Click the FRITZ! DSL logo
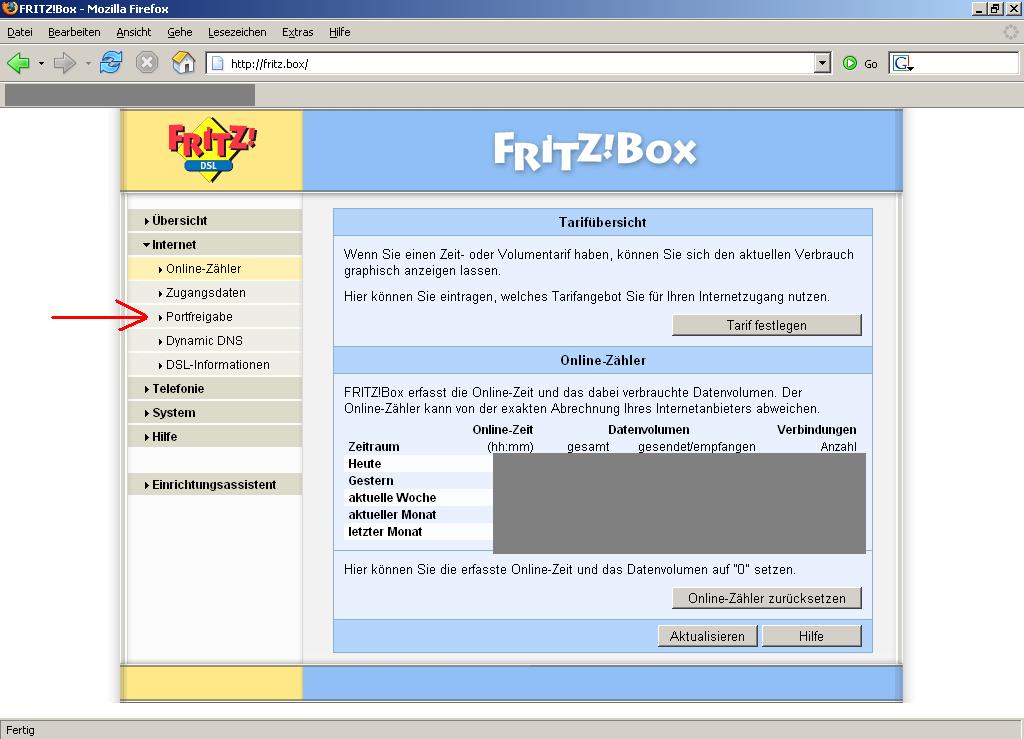Image resolution: width=1024 pixels, height=739 pixels. coord(212,150)
